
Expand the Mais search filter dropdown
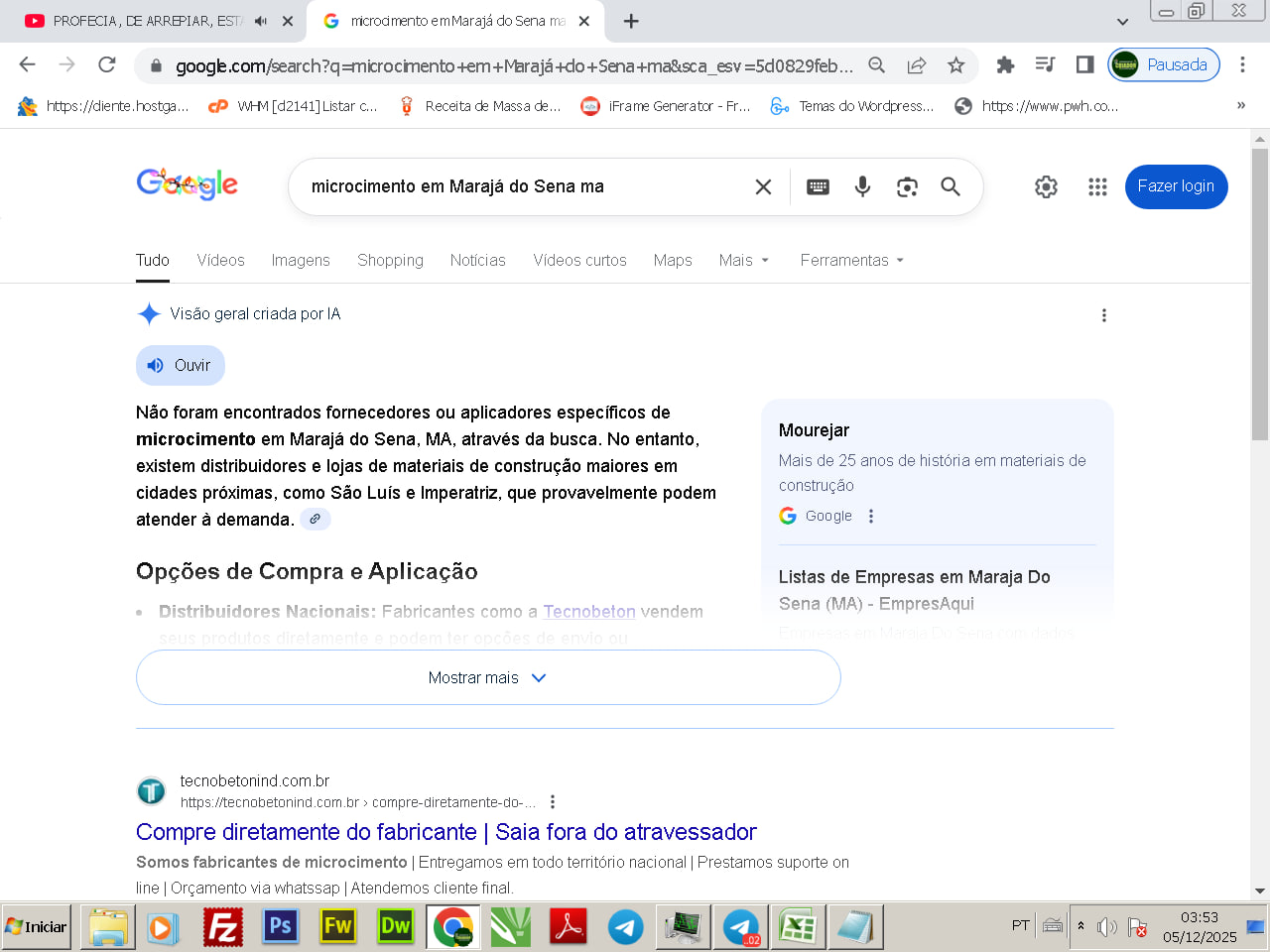click(x=744, y=260)
